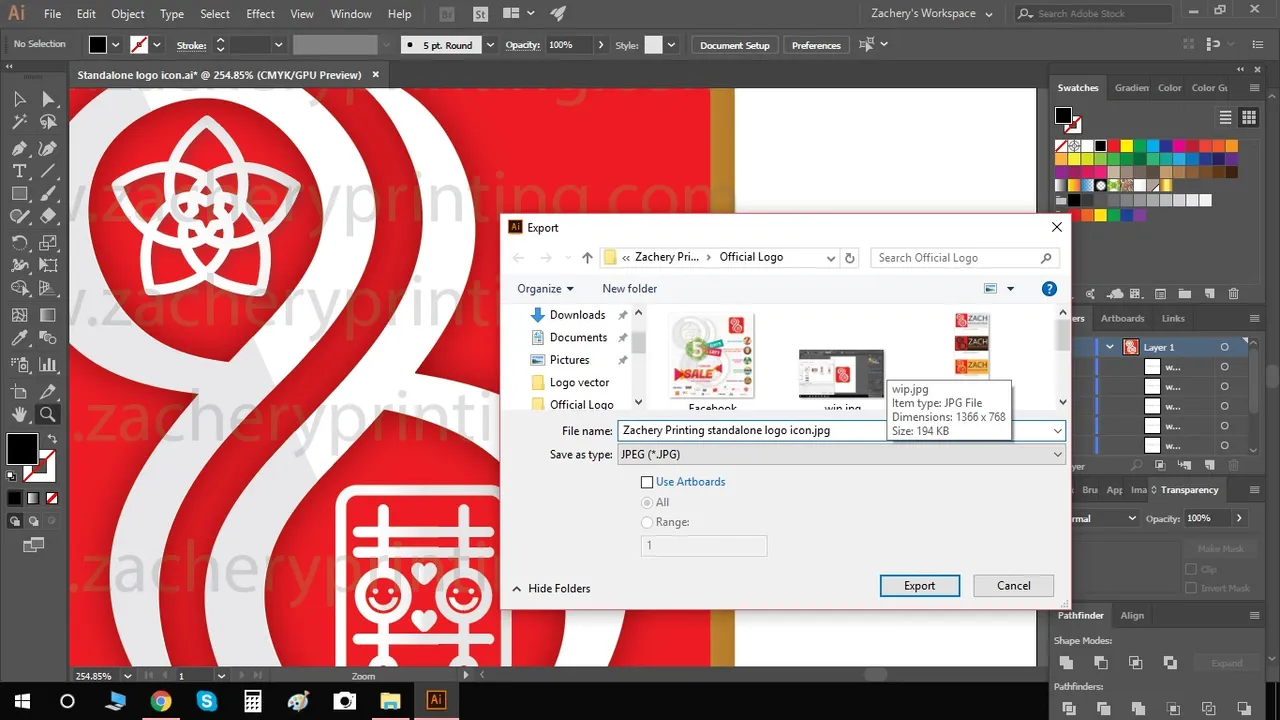The height and width of the screenshot is (720, 1280).
Task: Activate the Type tool
Action: pos(19,171)
